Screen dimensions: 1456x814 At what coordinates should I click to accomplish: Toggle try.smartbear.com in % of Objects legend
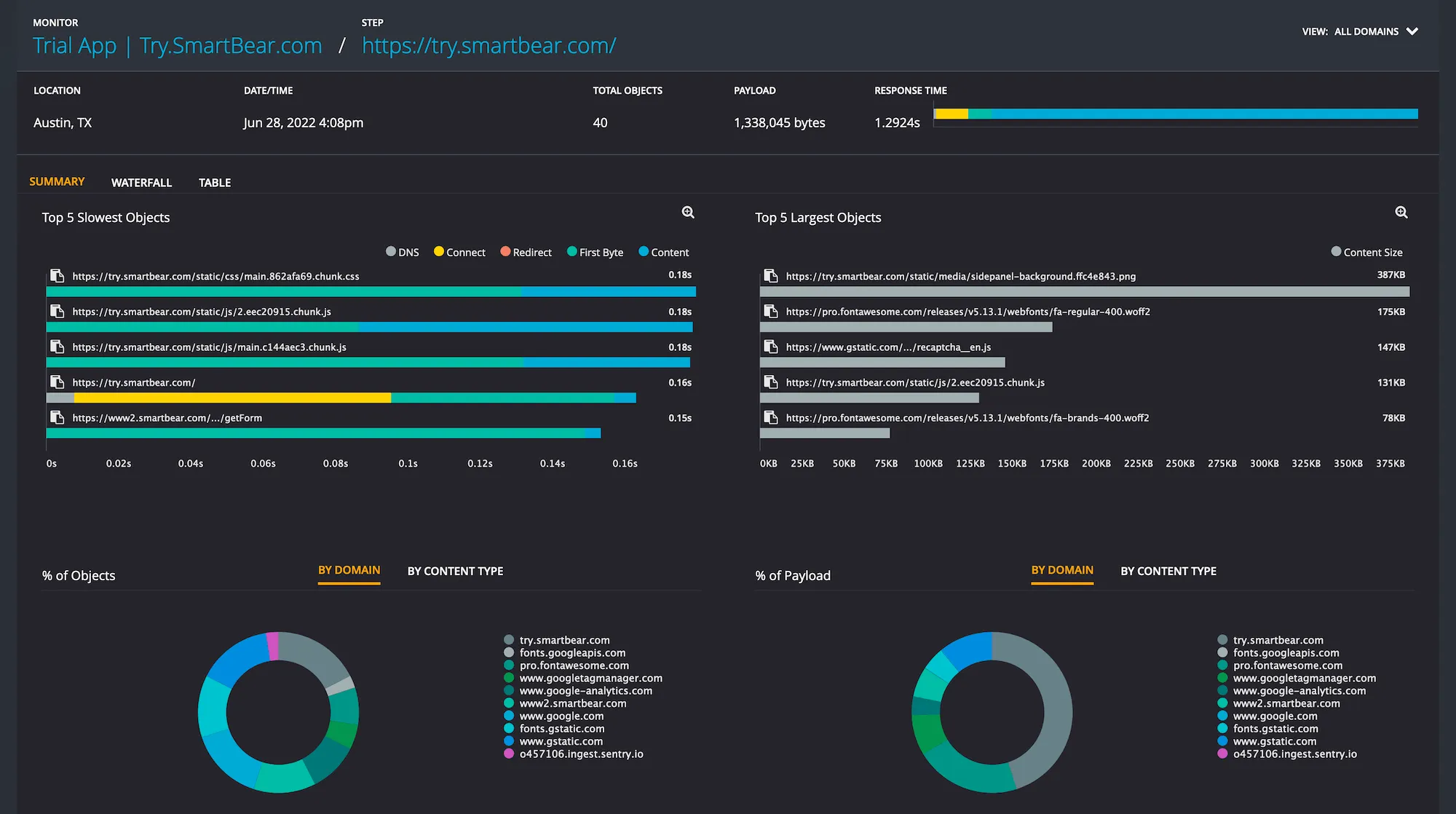click(x=557, y=640)
